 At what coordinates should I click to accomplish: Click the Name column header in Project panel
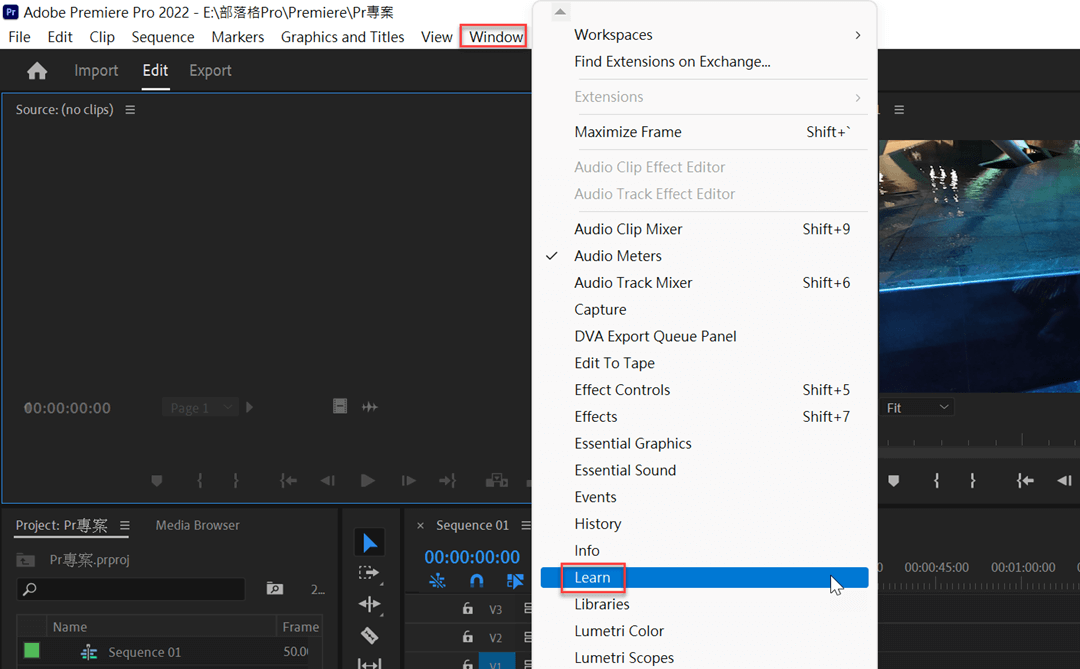tap(70, 627)
